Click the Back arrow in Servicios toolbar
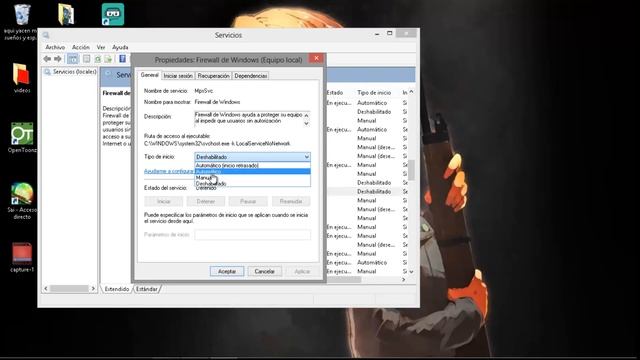 pos(47,59)
